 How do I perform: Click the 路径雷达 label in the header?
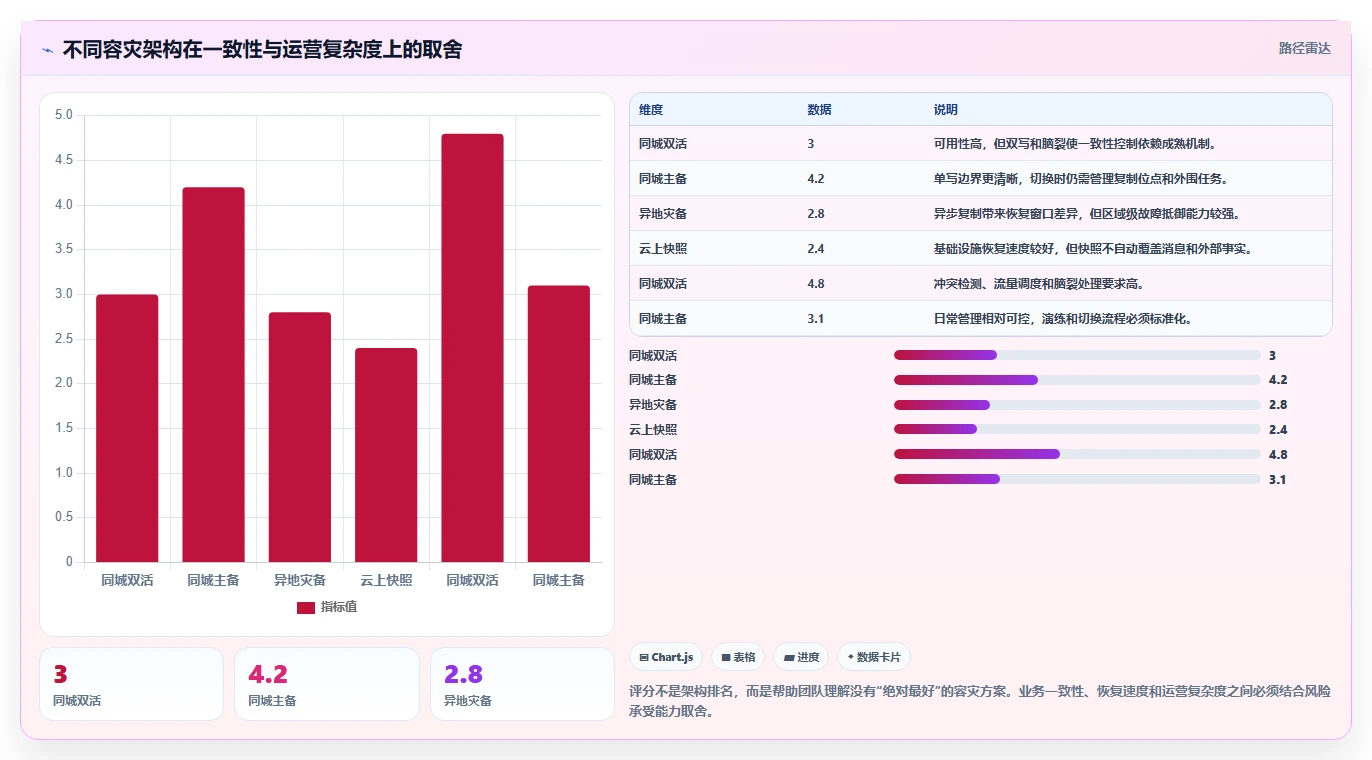1305,48
